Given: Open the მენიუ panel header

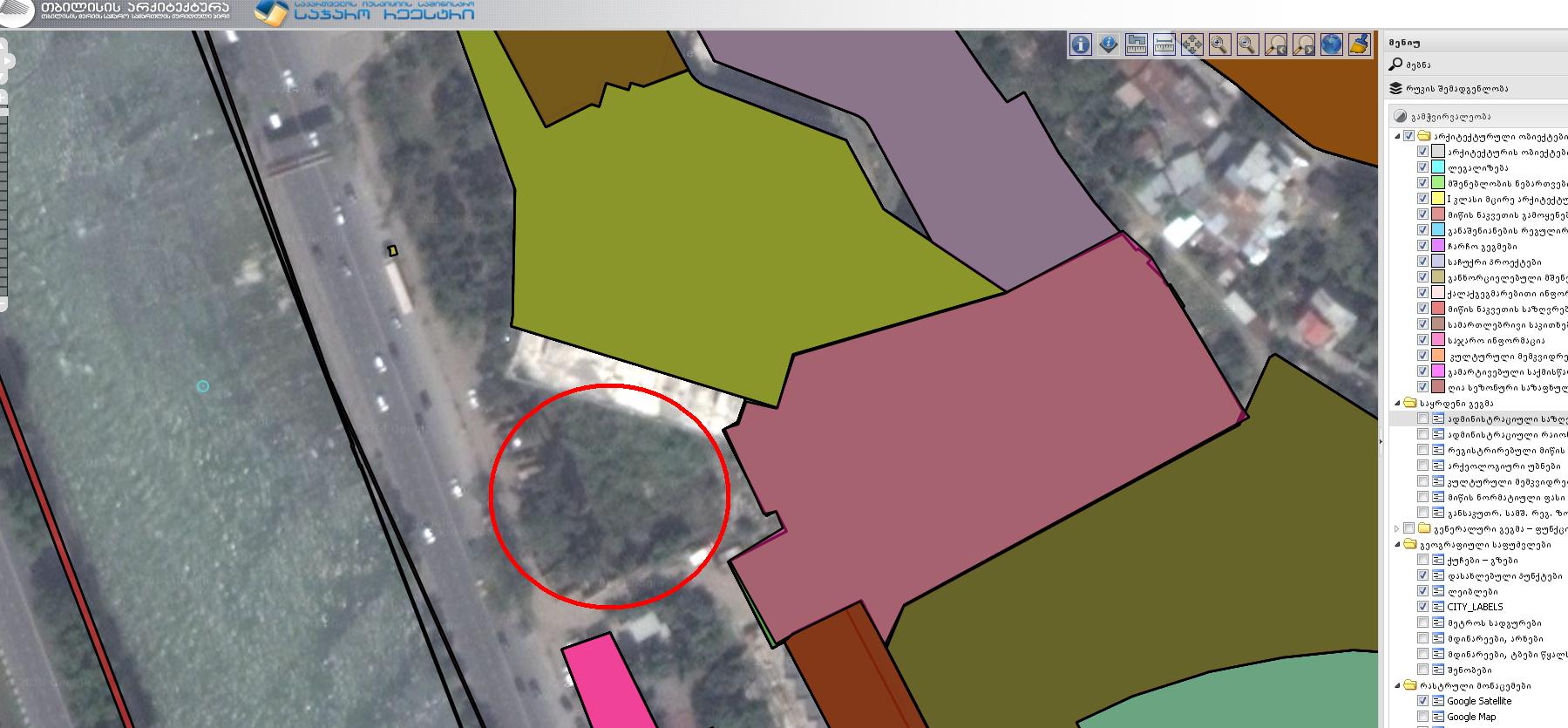Looking at the screenshot, I should pos(1476,42).
